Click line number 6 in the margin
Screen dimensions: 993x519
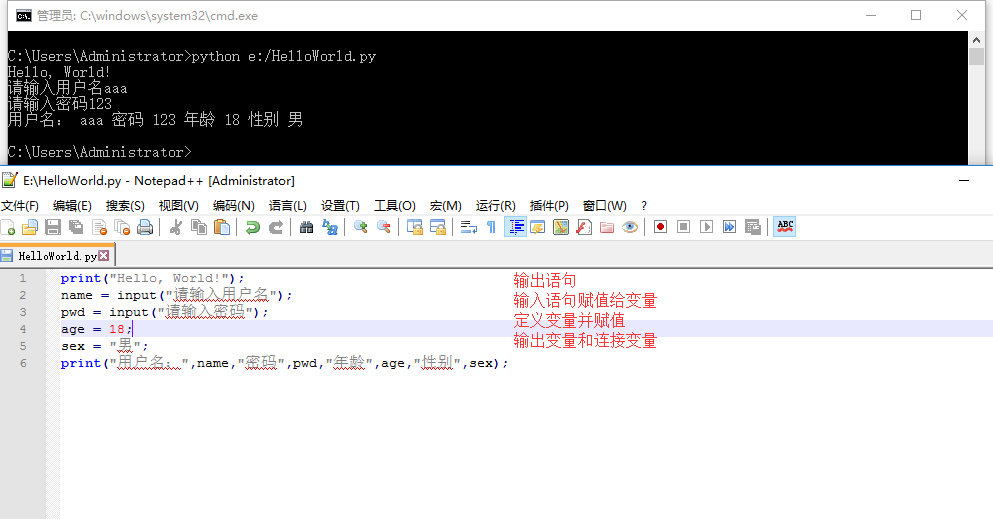coord(23,363)
